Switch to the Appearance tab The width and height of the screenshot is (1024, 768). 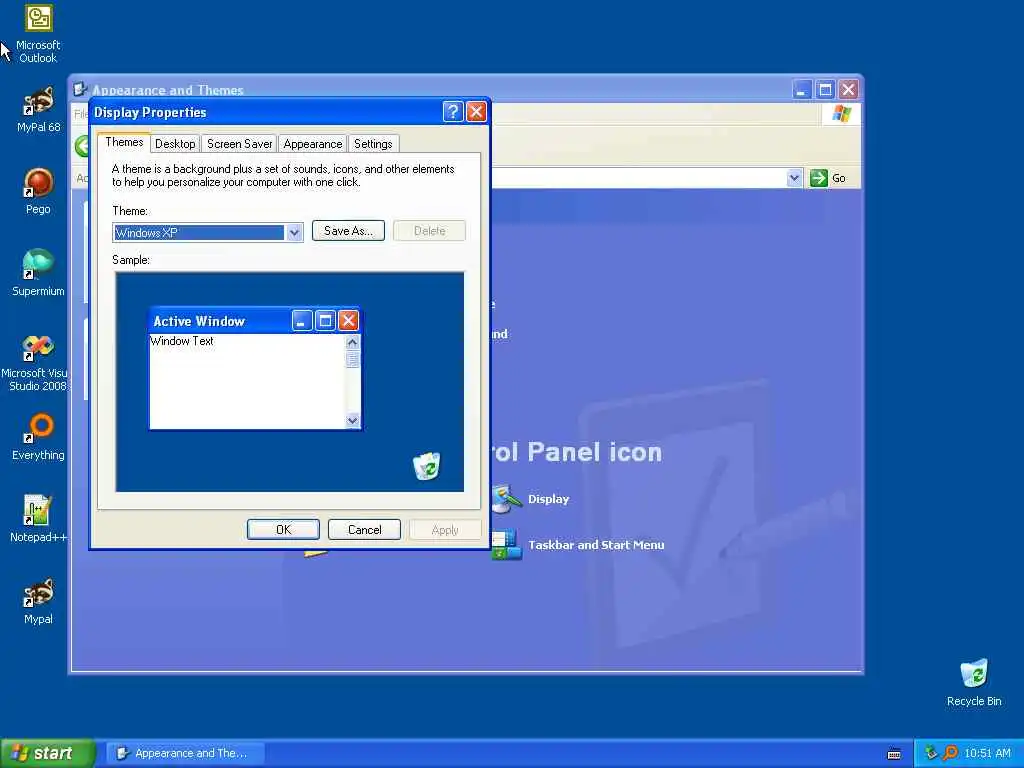point(312,144)
